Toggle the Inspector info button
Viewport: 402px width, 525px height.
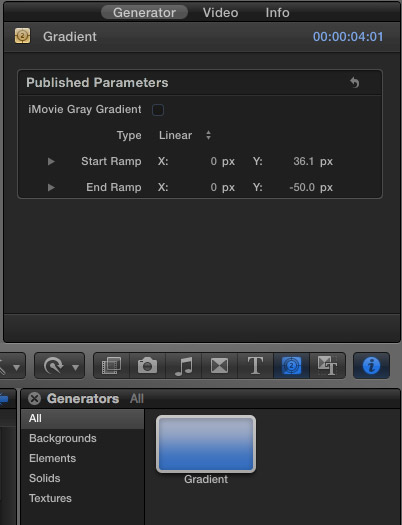371,365
